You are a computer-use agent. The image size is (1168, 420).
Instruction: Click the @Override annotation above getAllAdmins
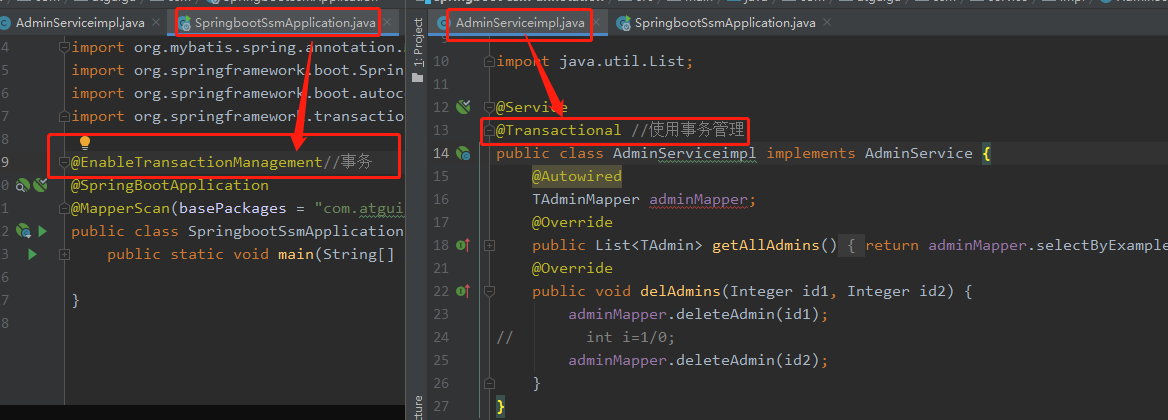pyautogui.click(x=572, y=222)
